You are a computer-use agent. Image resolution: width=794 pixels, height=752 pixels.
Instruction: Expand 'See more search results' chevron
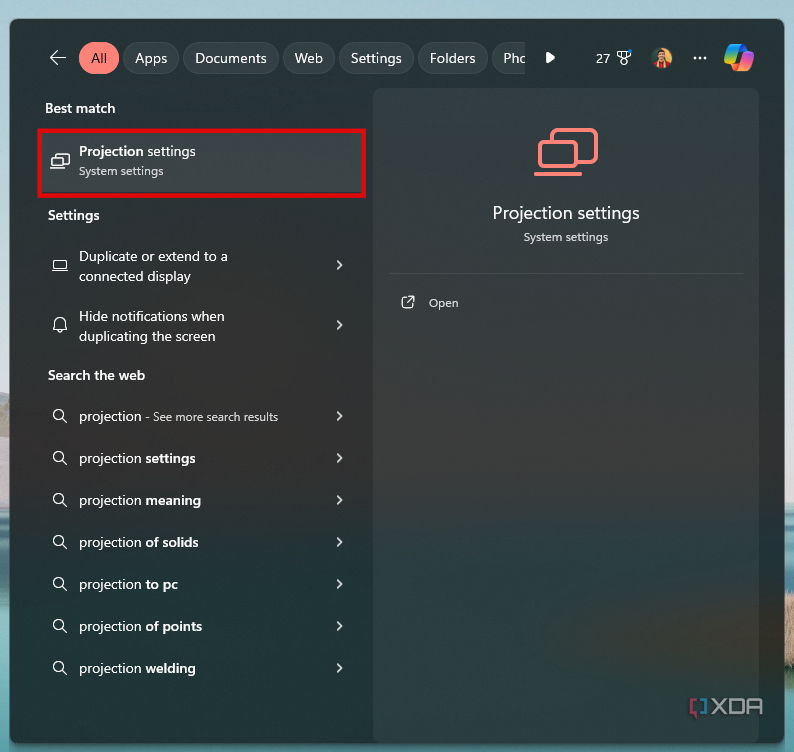pyautogui.click(x=339, y=416)
